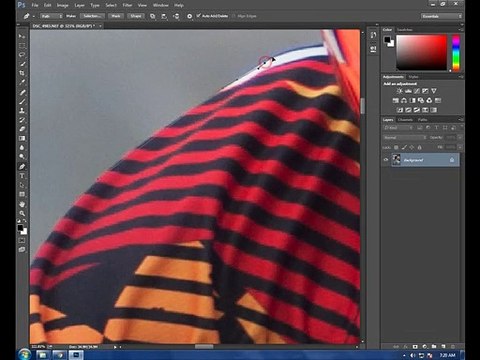This screenshot has width=480, height=360.
Task: Select the Hand tool
Action: [x=22, y=204]
